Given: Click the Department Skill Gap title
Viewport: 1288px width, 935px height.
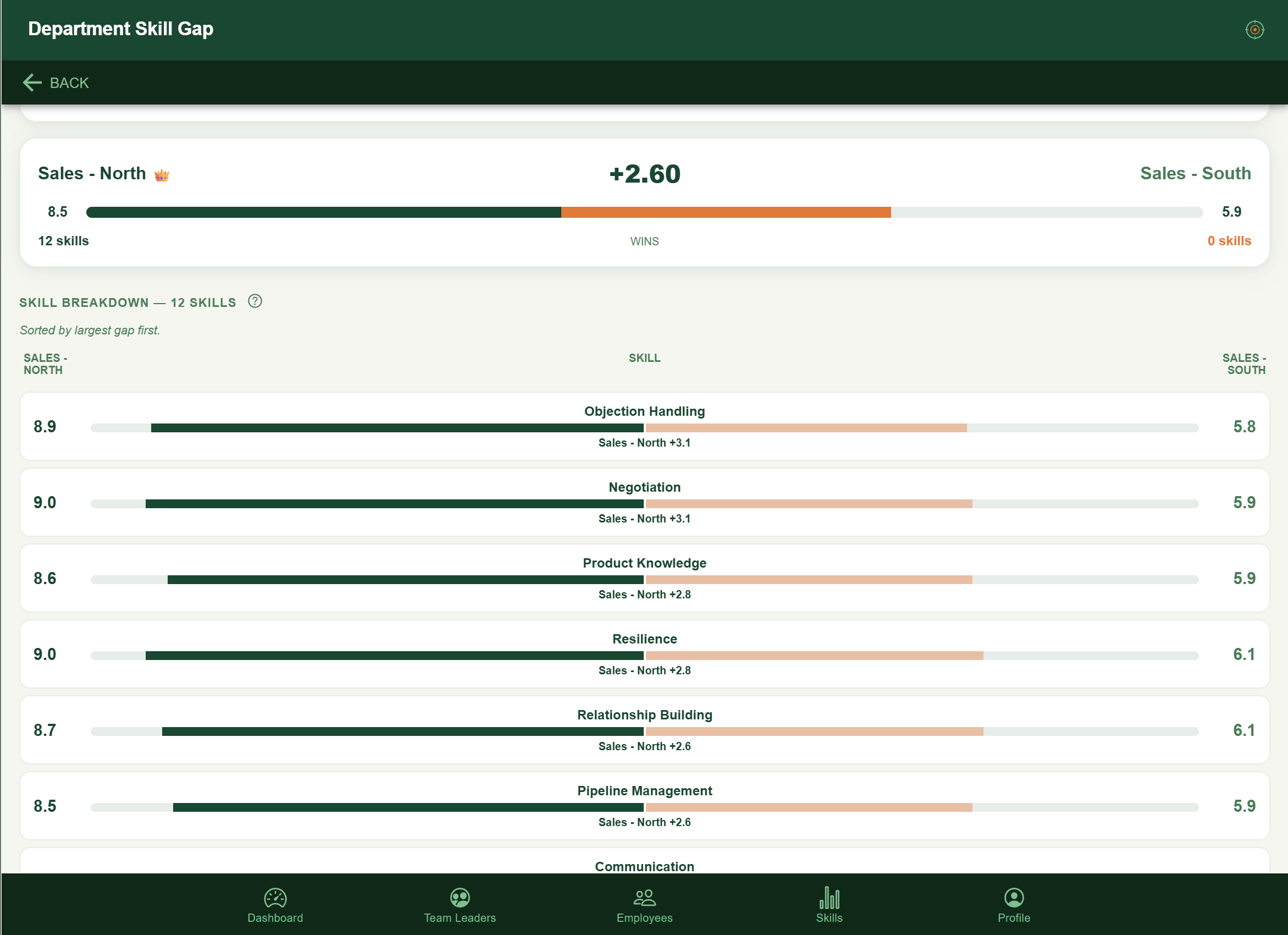Looking at the screenshot, I should pos(120,29).
